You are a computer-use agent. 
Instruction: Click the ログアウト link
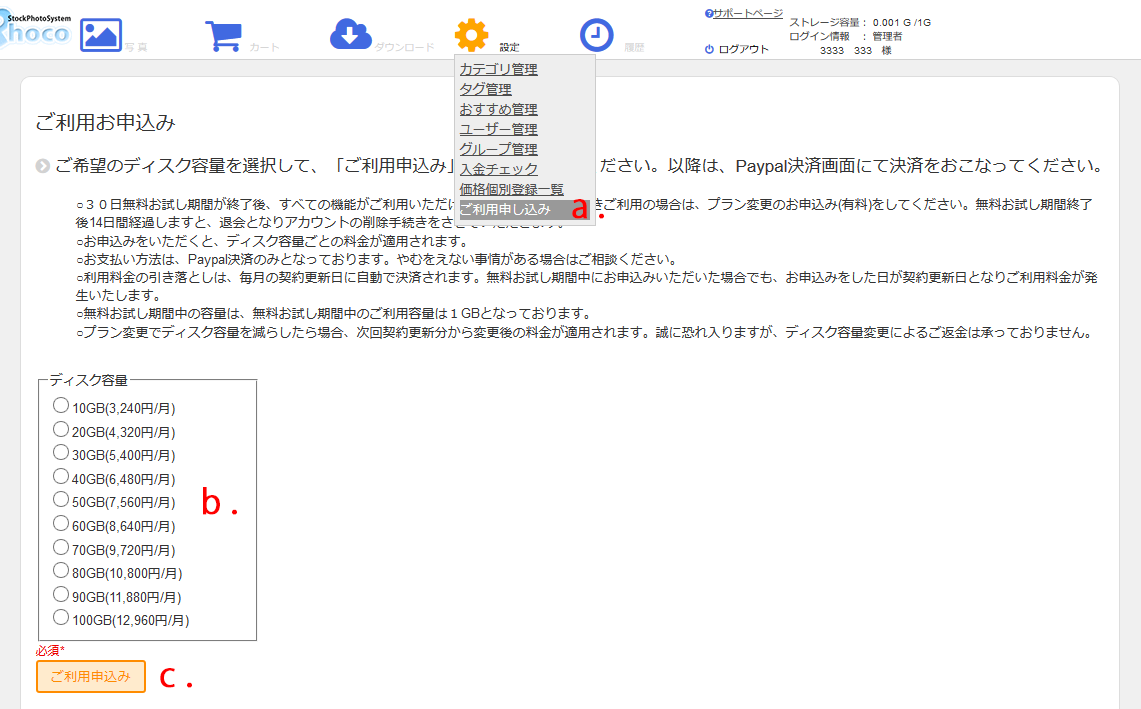[x=744, y=49]
